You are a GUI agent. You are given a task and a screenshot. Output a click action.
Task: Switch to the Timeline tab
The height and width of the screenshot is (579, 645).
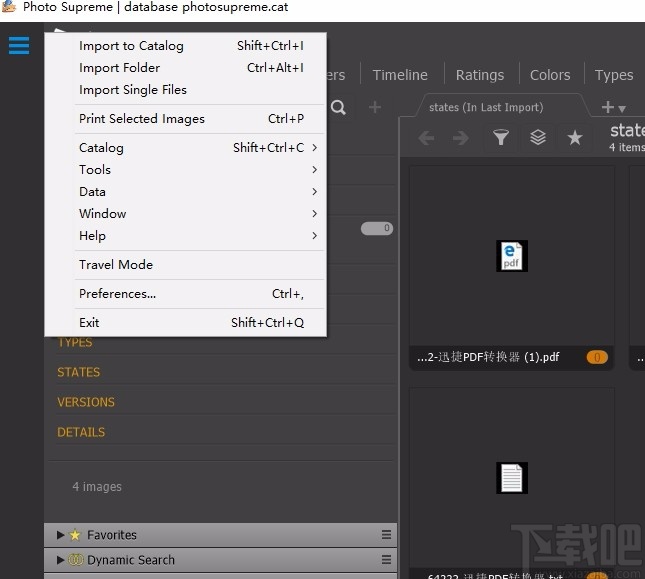(400, 75)
